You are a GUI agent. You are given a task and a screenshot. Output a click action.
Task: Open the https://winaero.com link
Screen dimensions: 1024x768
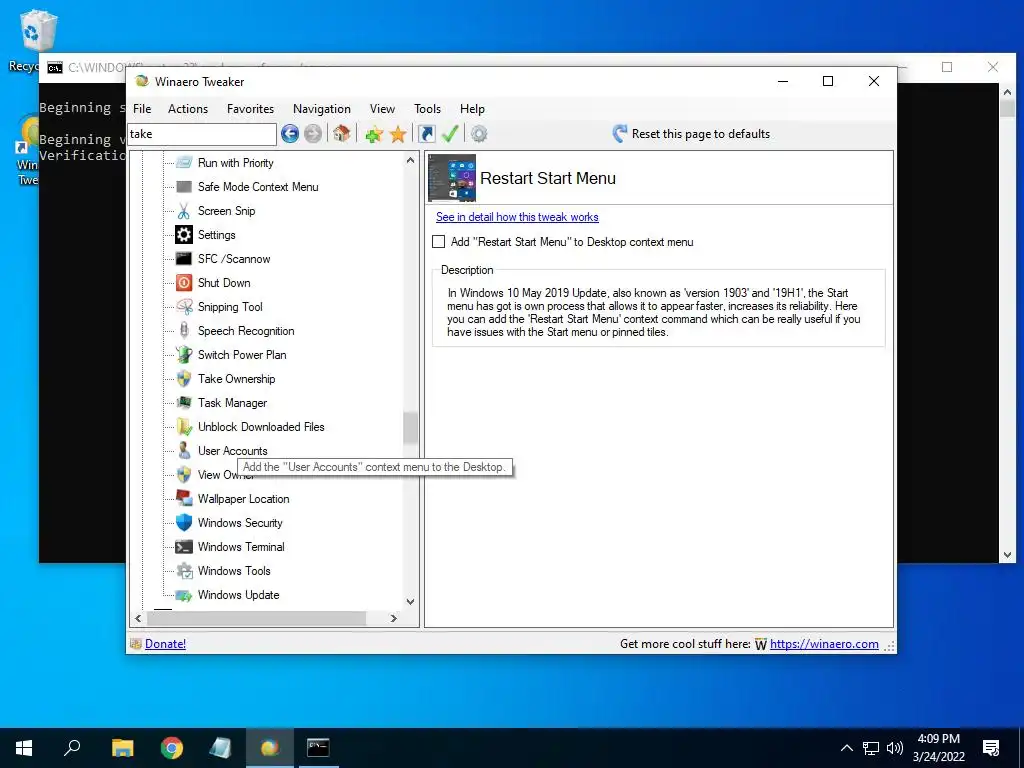point(824,644)
